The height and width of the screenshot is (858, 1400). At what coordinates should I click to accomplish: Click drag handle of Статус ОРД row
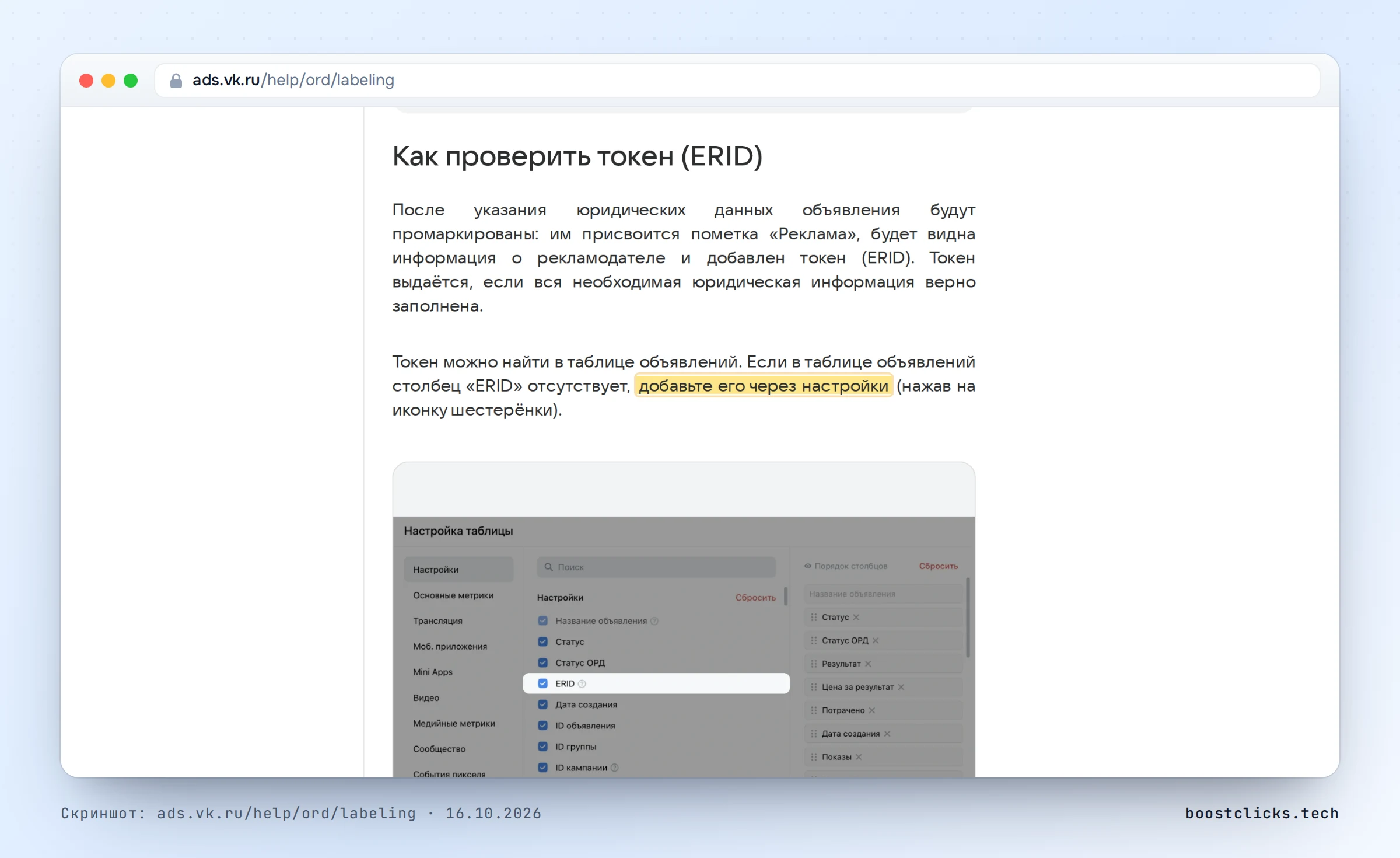[x=814, y=640]
